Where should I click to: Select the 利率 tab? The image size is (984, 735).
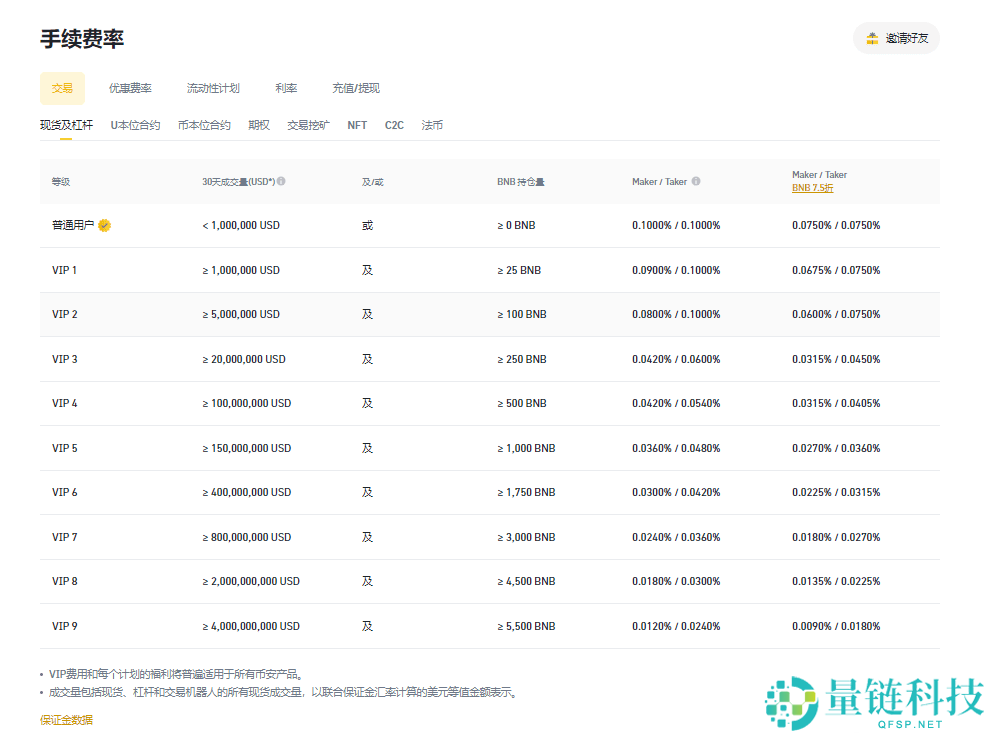285,88
